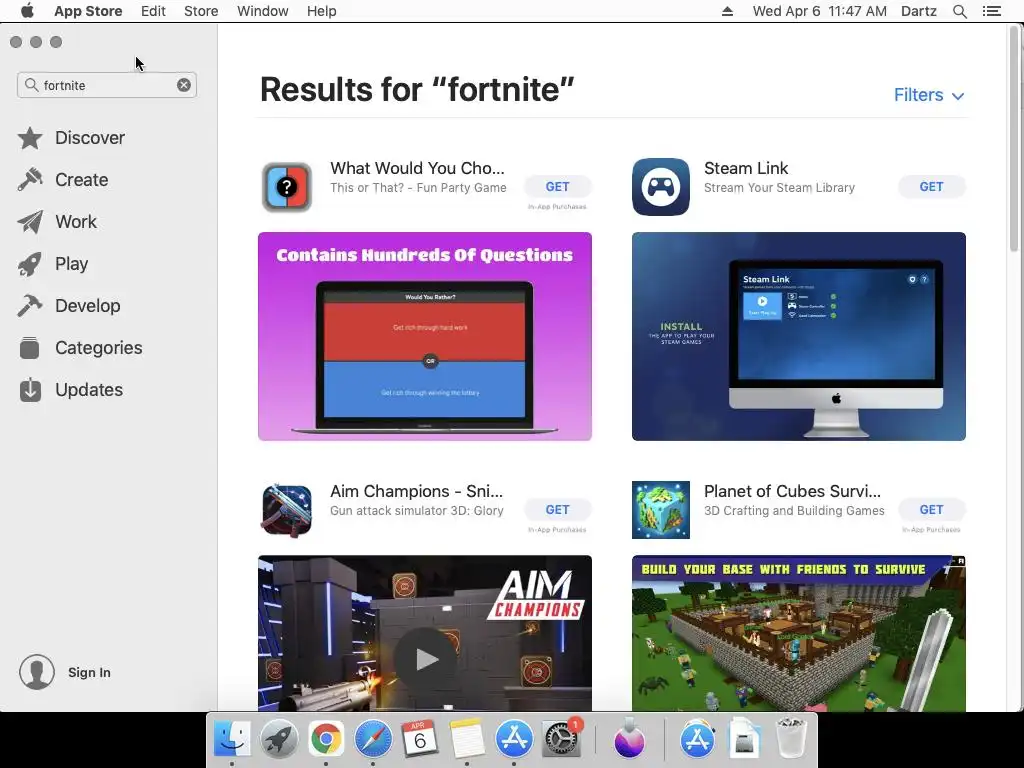This screenshot has height=768, width=1024.
Task: Click the Aim Champions title text
Action: tap(416, 491)
